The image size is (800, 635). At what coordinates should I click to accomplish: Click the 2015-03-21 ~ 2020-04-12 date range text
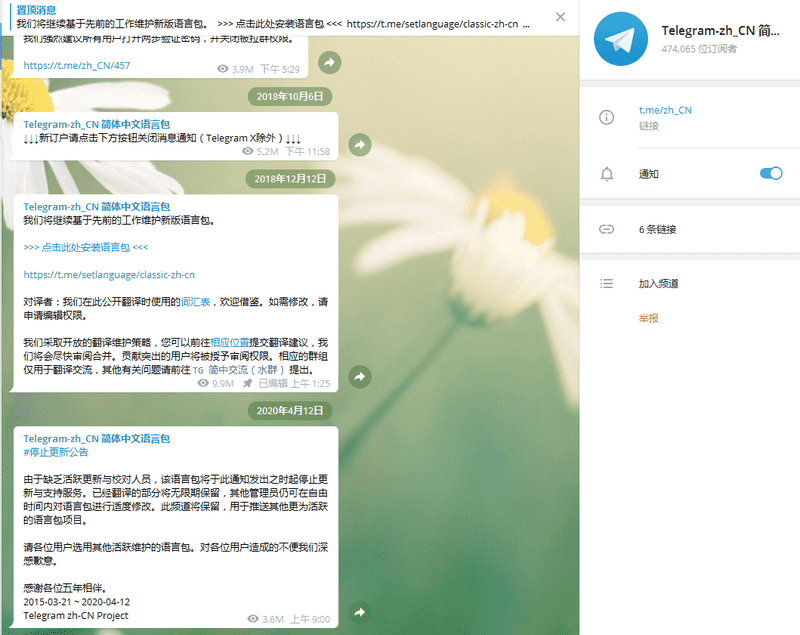pyautogui.click(x=77, y=602)
